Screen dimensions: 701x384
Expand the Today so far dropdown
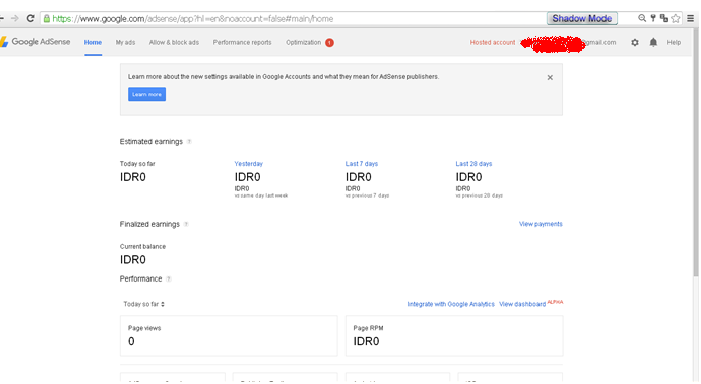(x=144, y=304)
